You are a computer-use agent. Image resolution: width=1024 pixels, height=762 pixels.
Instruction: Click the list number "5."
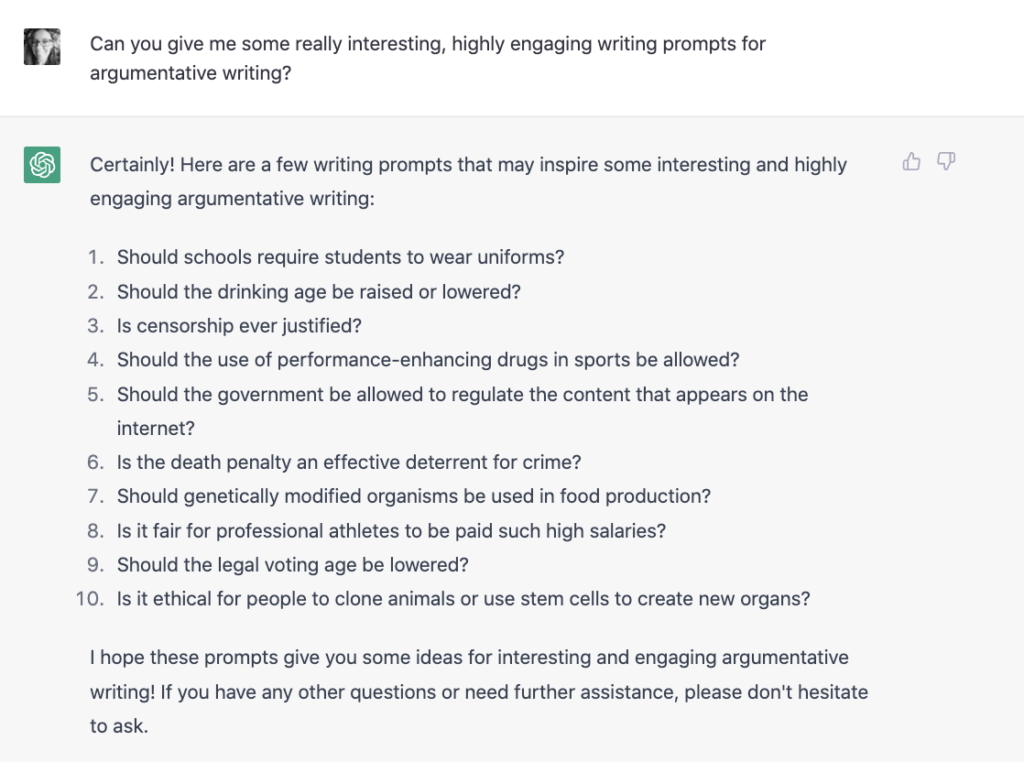pos(96,394)
